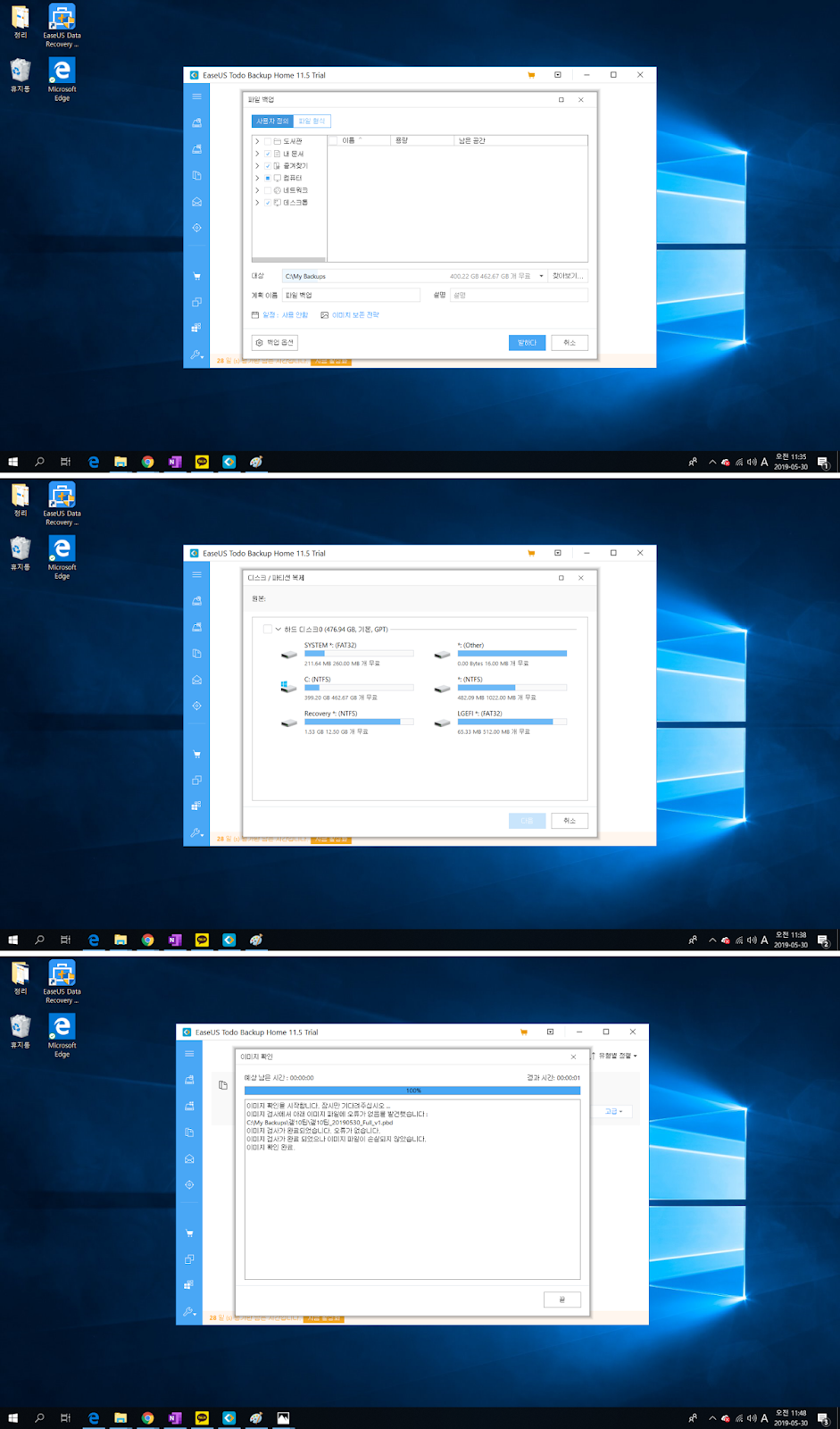Expand the 도서관 tree node

pos(257,141)
